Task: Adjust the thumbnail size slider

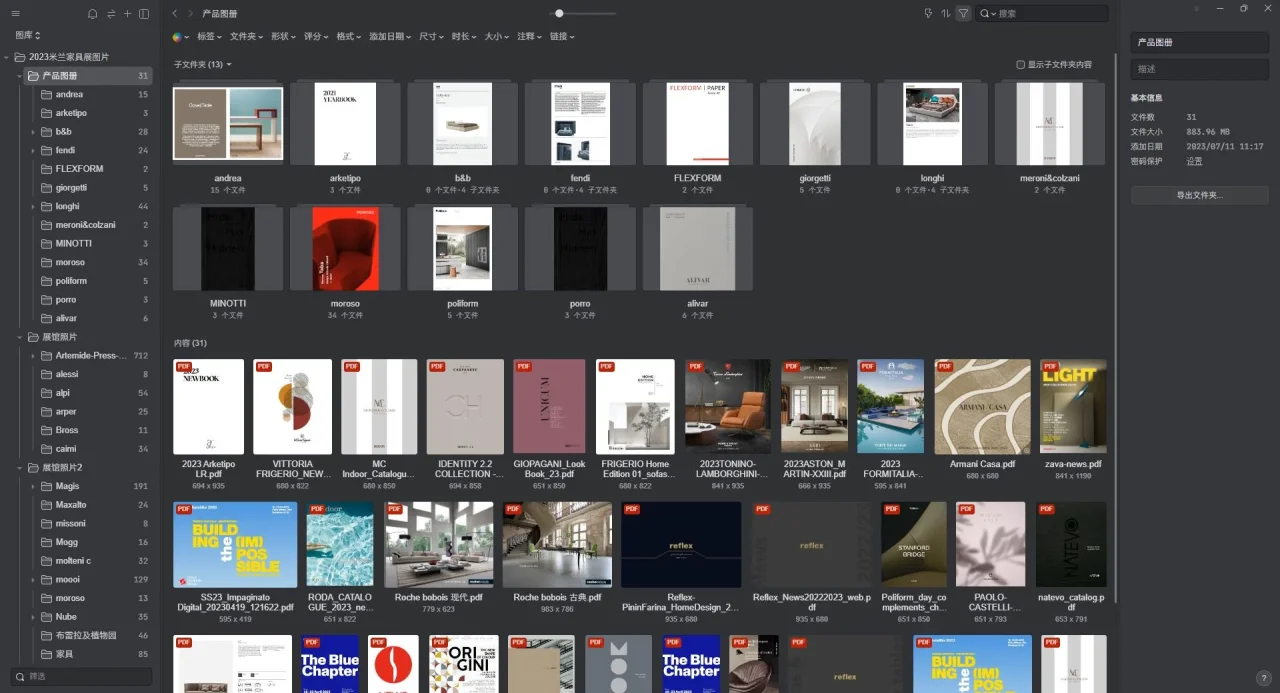Action: 559,14
